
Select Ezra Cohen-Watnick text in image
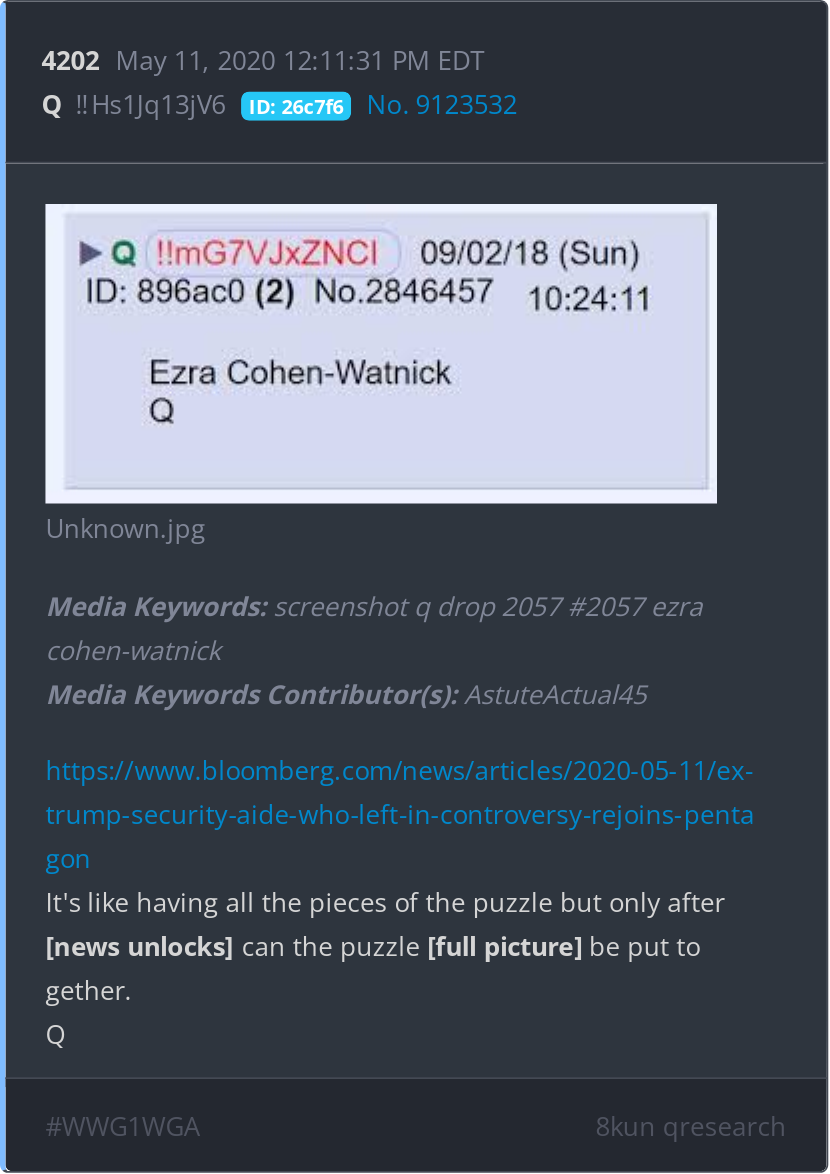coord(300,372)
